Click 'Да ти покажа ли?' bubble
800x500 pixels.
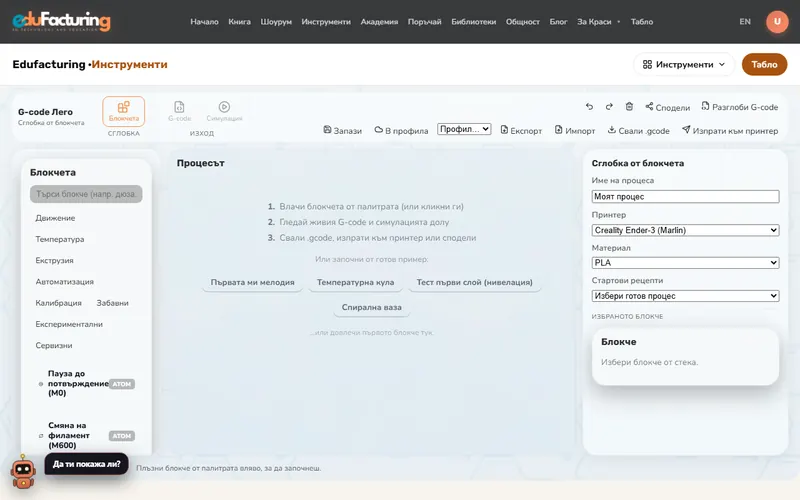pos(86,464)
